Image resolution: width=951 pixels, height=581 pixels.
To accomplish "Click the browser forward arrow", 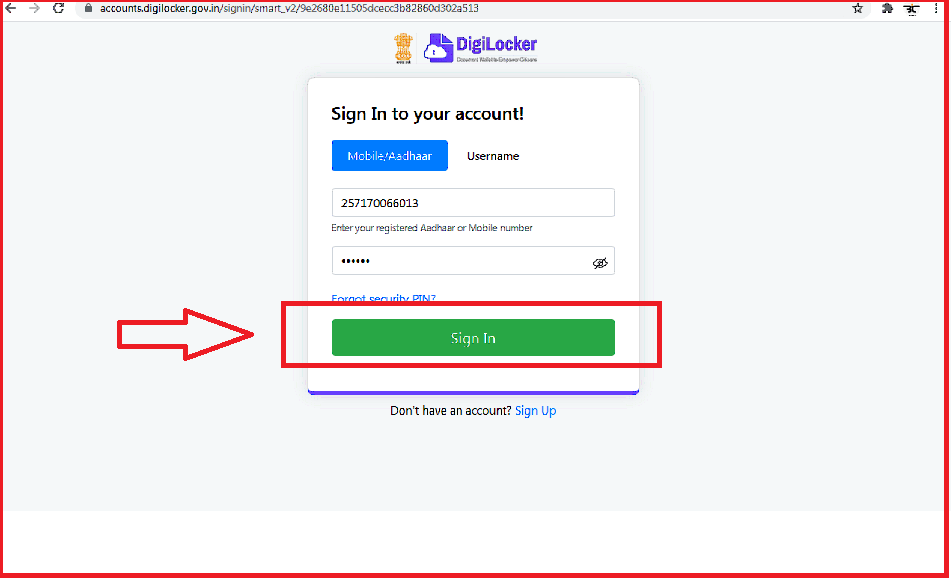I will (x=35, y=8).
